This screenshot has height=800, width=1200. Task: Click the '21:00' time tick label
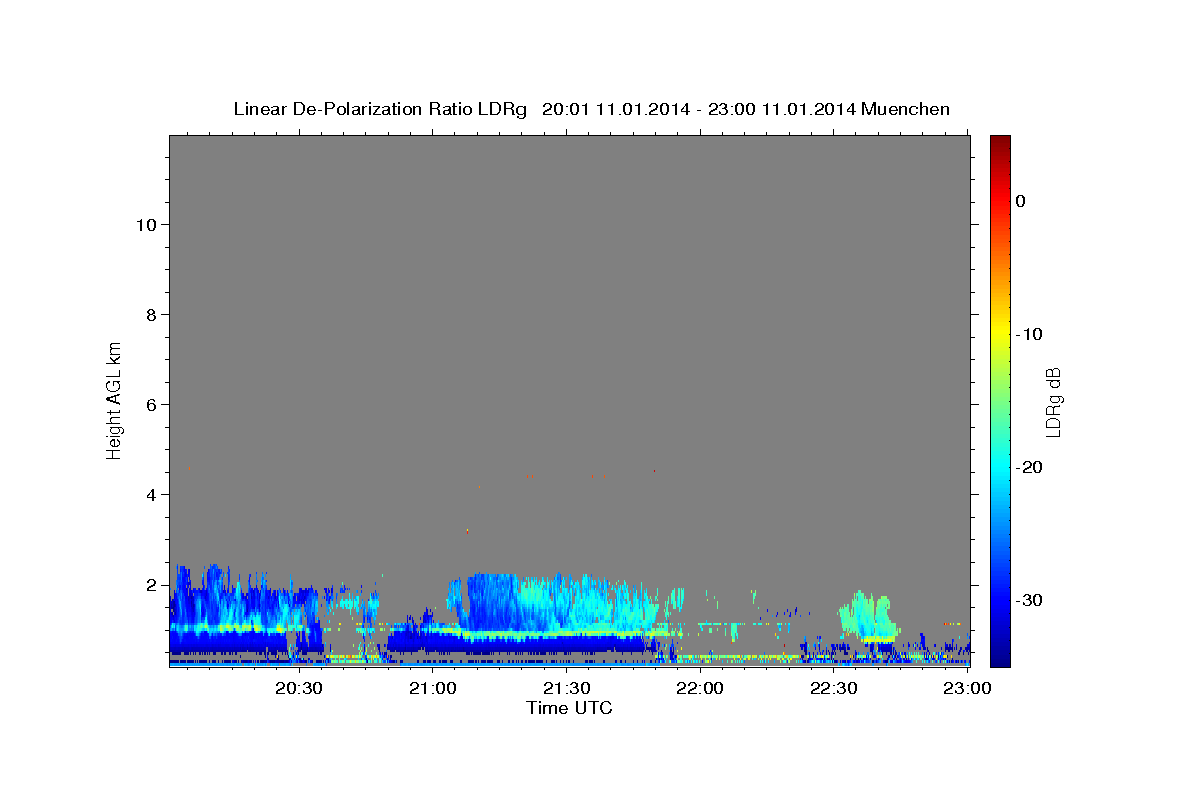tap(433, 688)
